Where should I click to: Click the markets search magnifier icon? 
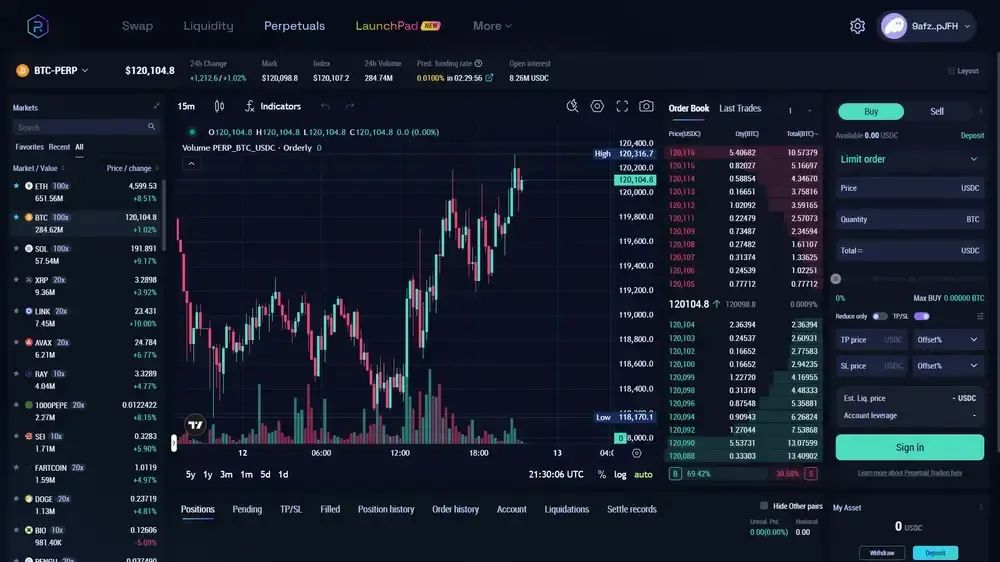[x=152, y=127]
